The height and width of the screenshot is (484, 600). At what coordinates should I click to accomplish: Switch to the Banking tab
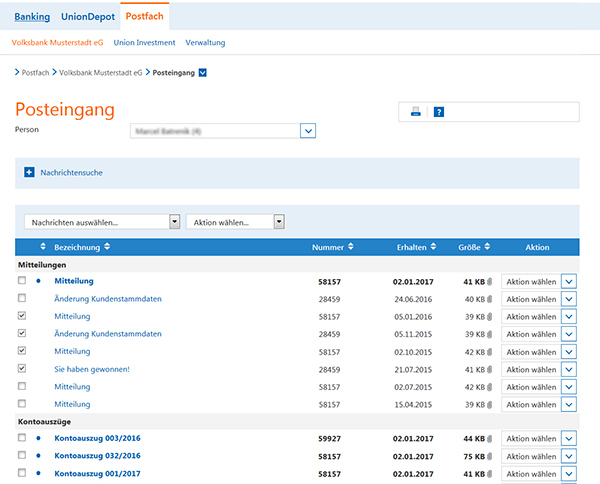(x=32, y=17)
